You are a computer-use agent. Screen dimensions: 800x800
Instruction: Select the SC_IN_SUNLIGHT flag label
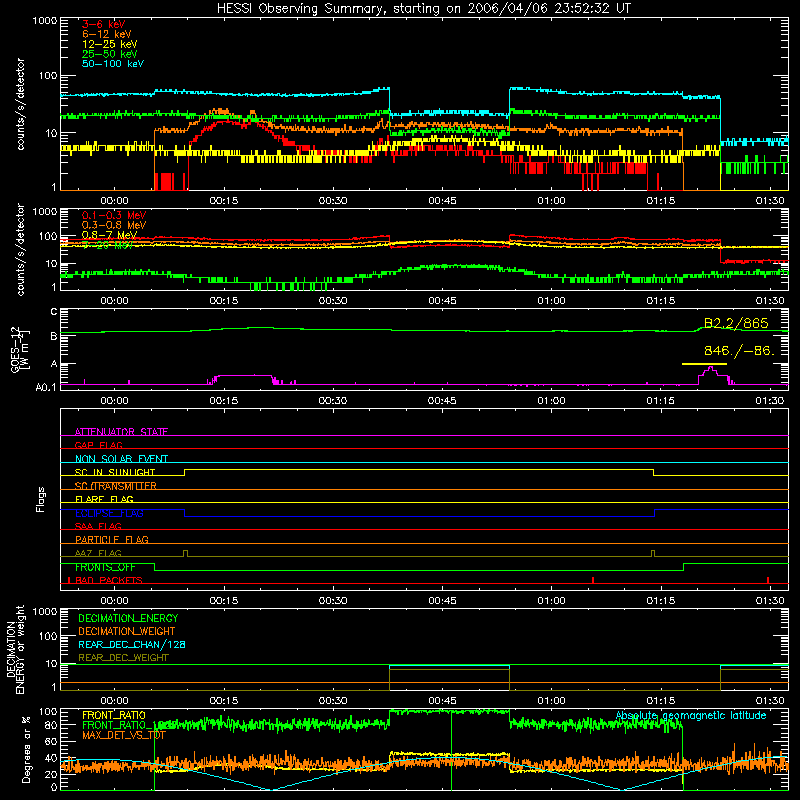pyautogui.click(x=115, y=472)
